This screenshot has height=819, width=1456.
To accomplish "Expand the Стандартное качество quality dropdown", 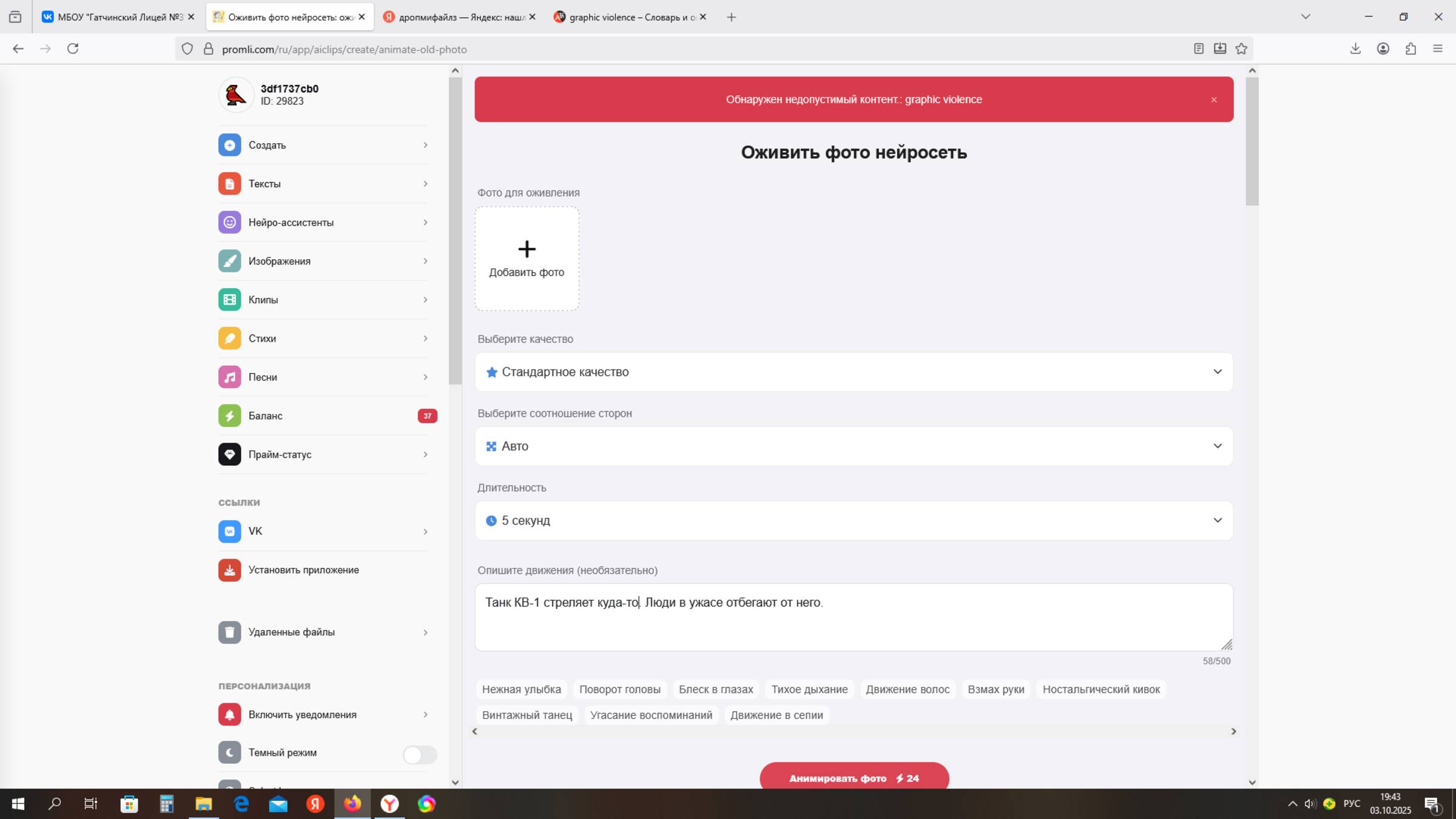I will click(x=853, y=372).
